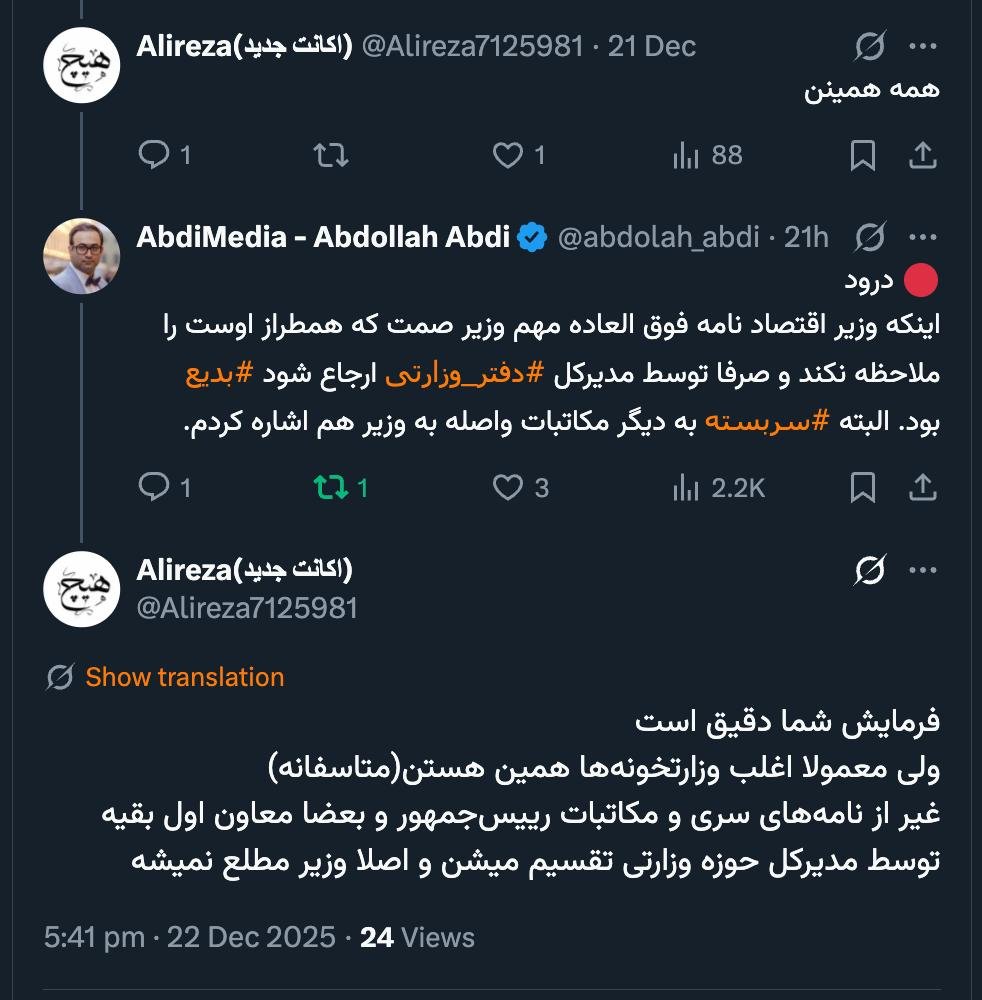
Task: Click Show translation link
Action: pos(184,677)
